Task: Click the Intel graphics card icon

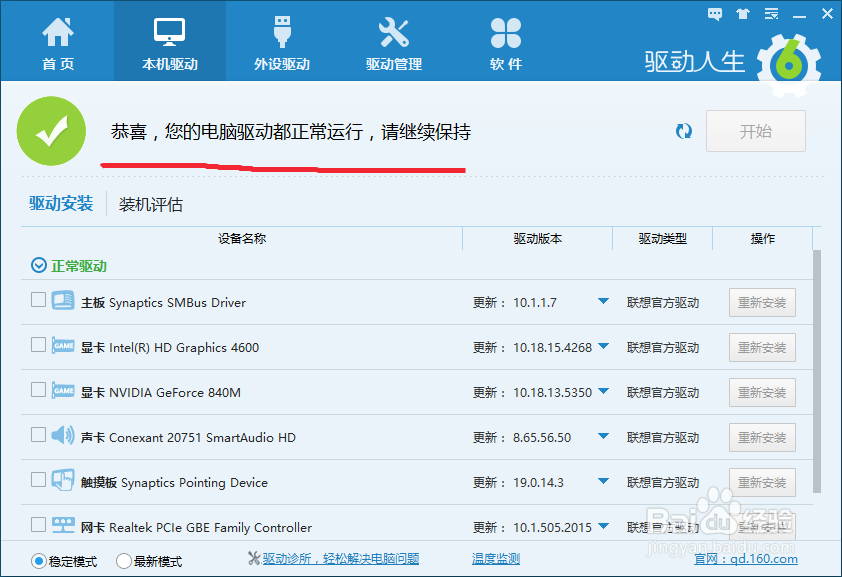Action: (x=63, y=345)
